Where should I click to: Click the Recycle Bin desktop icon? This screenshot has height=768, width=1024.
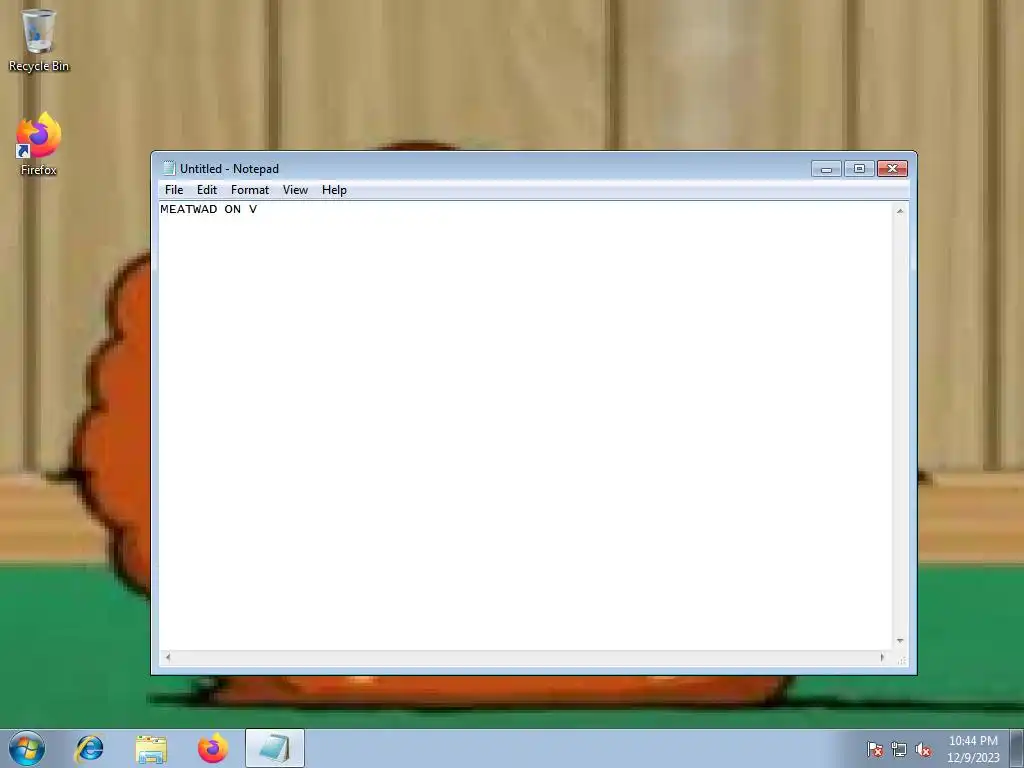[39, 40]
